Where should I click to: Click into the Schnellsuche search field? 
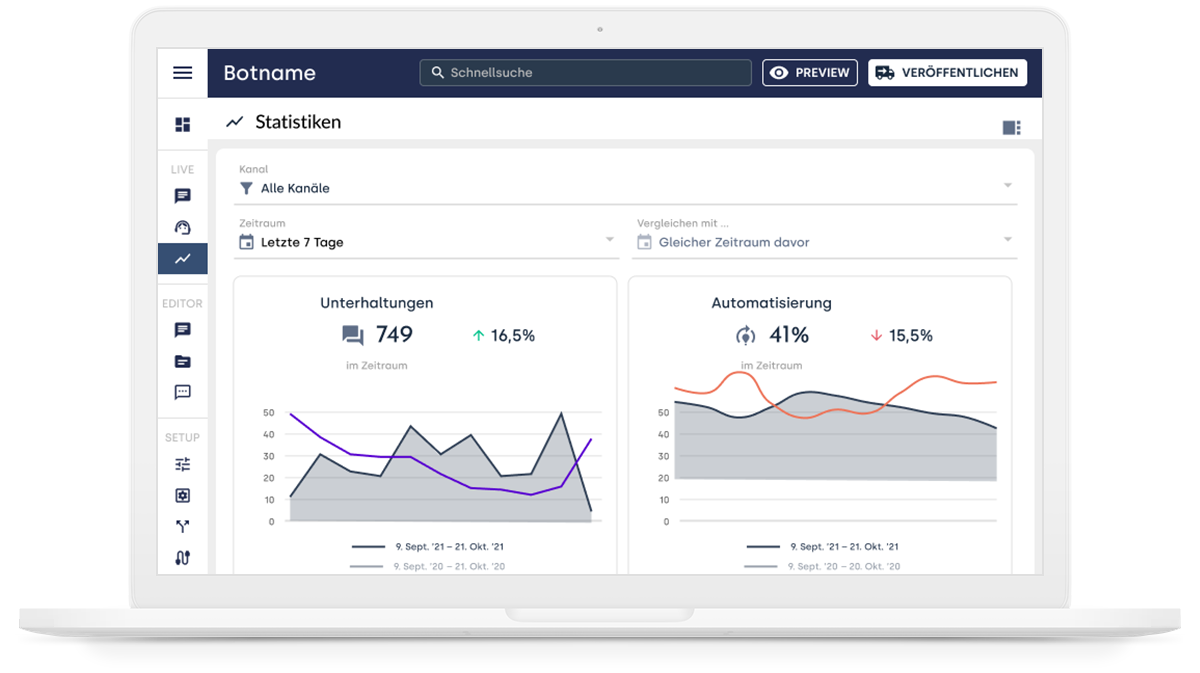pos(585,73)
